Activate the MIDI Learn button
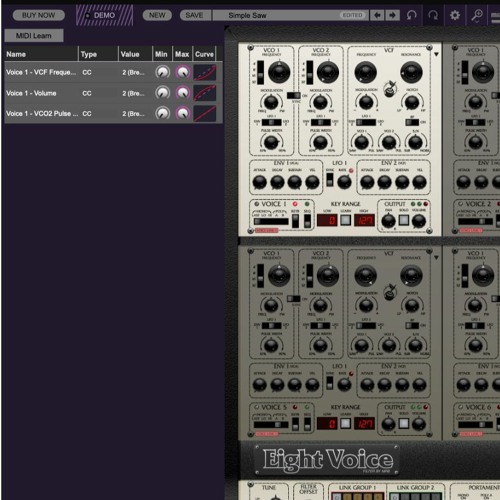Viewport: 500px width, 500px height. pos(34,36)
